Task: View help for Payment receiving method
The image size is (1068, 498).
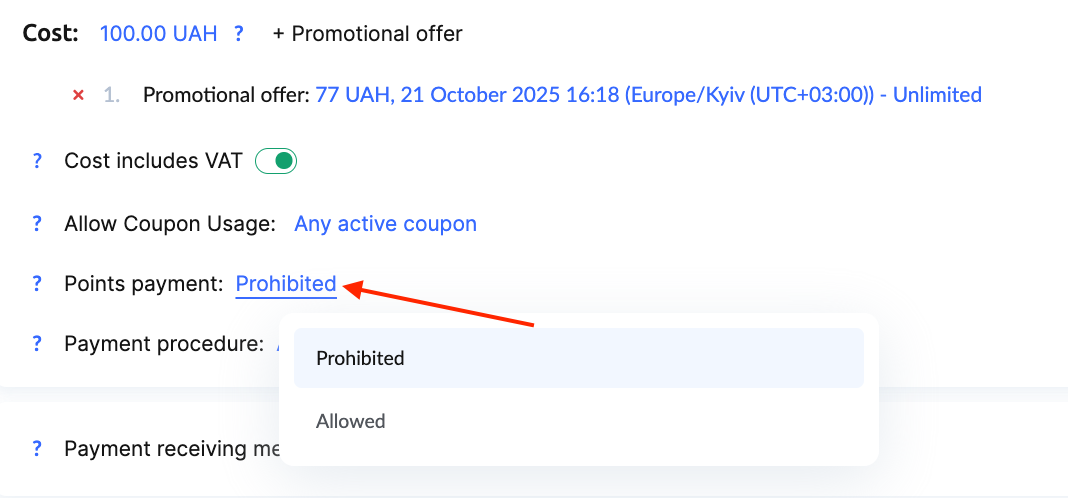Action: (x=37, y=449)
